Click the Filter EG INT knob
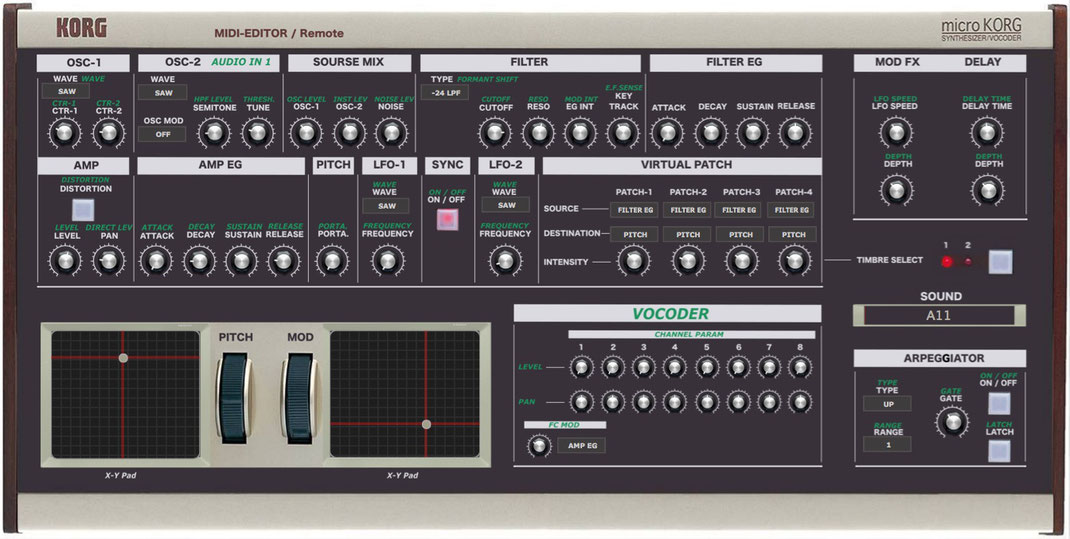The height and width of the screenshot is (539, 1070). [580, 133]
